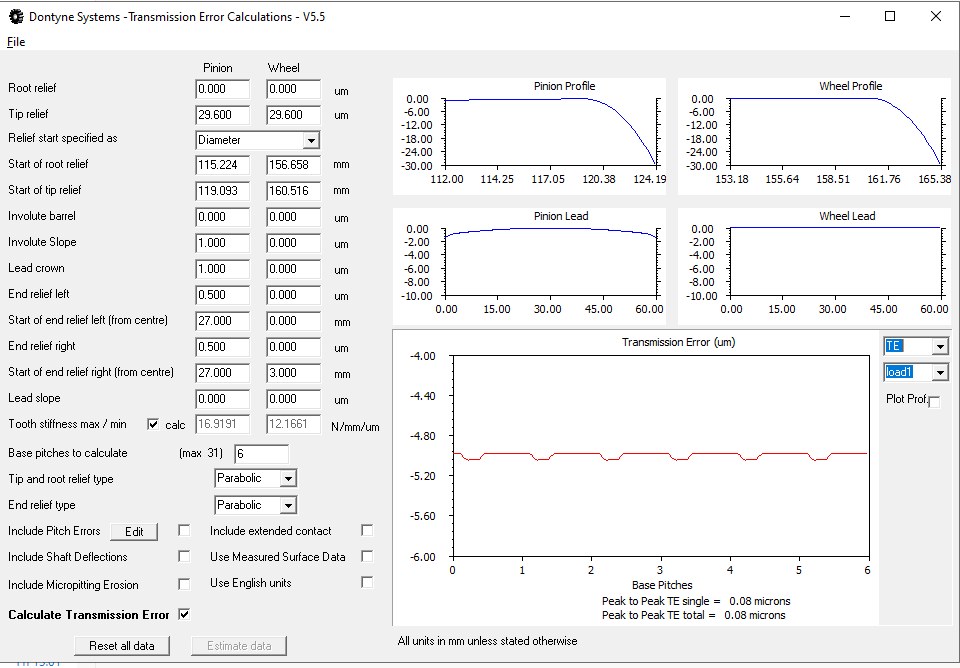Click the Transmission Error plot
This screenshot has width=960, height=668.
tap(636, 478)
